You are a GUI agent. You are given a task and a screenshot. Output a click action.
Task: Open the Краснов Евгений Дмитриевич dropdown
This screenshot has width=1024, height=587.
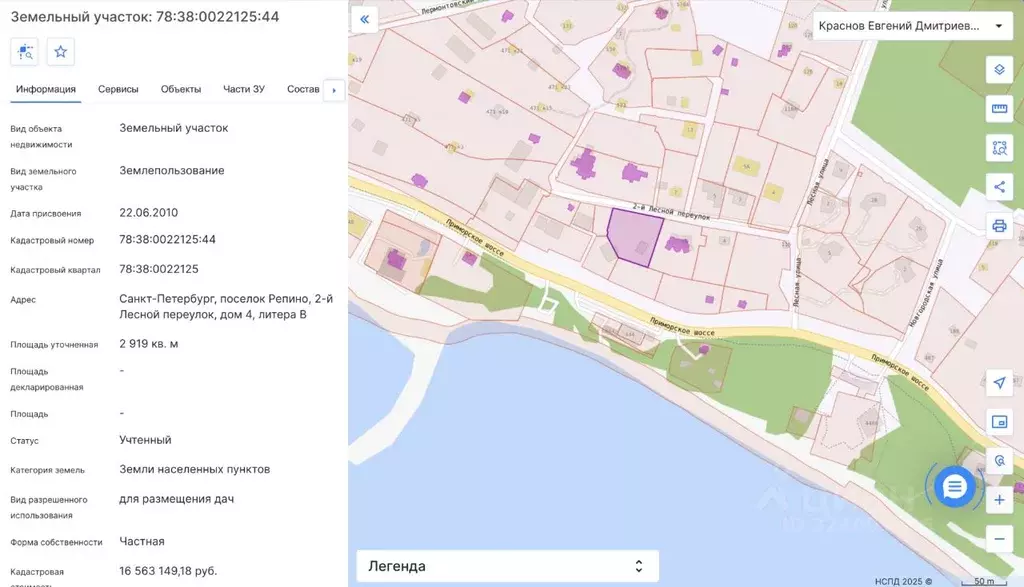tap(908, 25)
